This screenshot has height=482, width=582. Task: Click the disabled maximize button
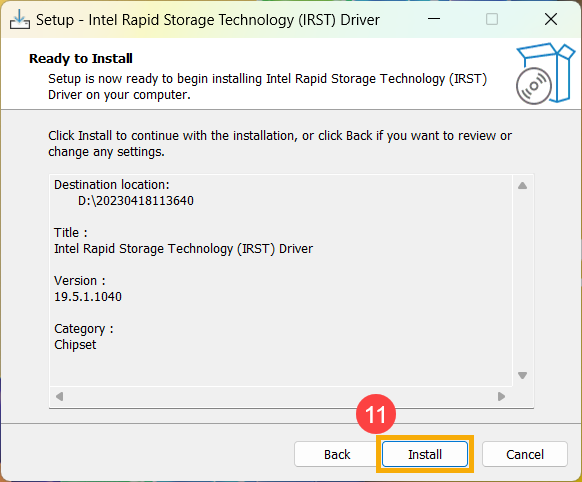[x=492, y=19]
